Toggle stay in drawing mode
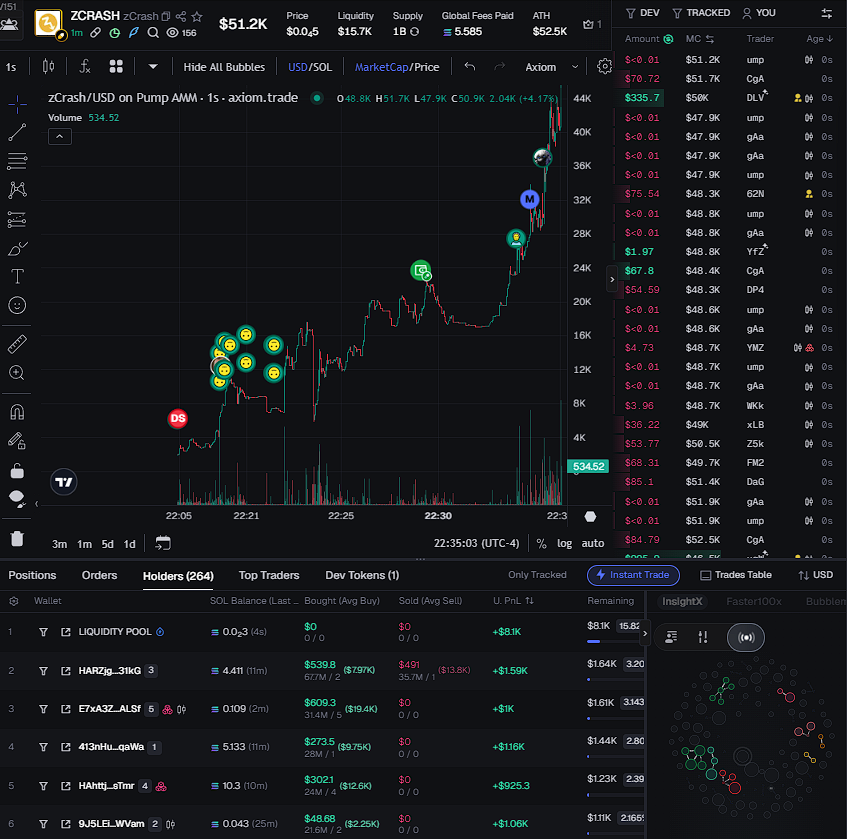 [17, 441]
